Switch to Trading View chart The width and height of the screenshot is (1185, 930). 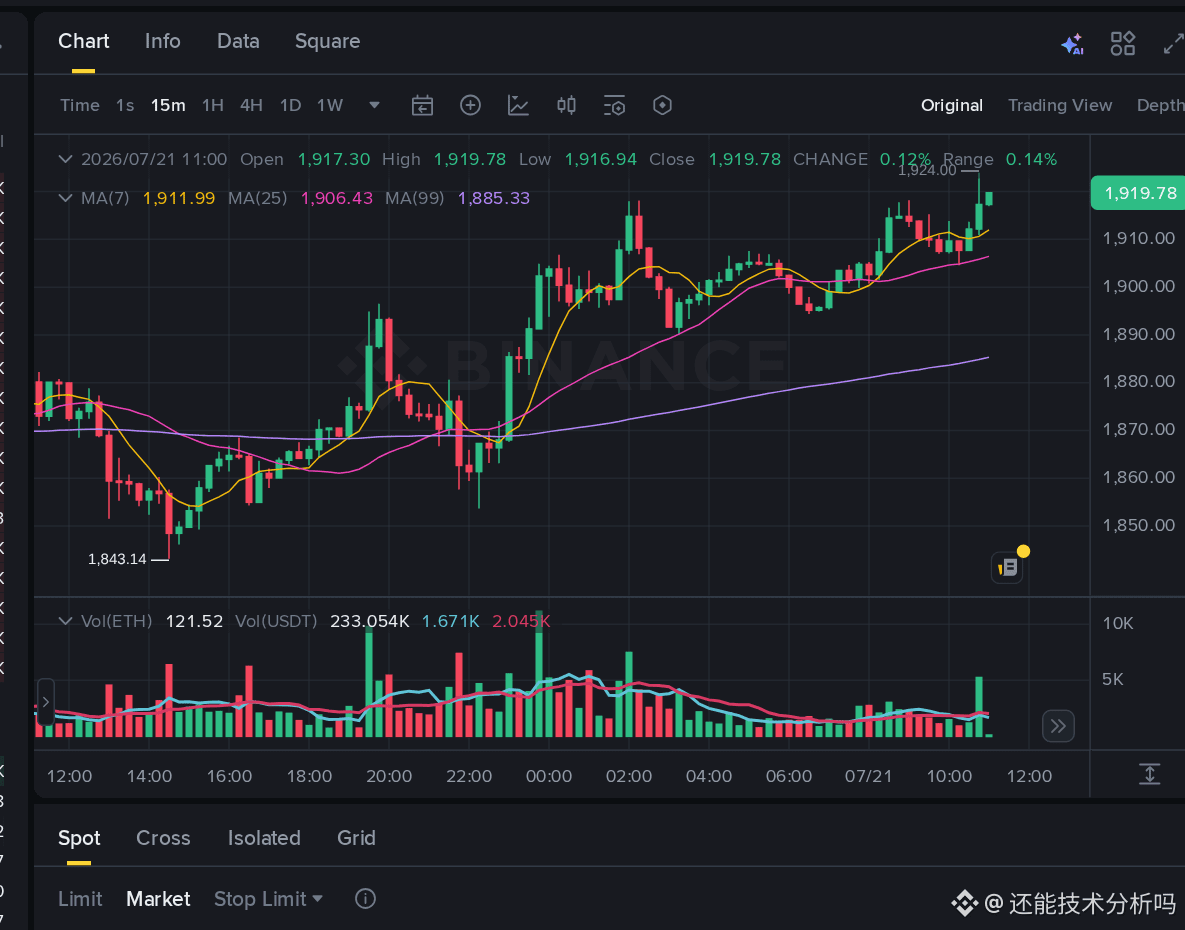pyautogui.click(x=1060, y=105)
